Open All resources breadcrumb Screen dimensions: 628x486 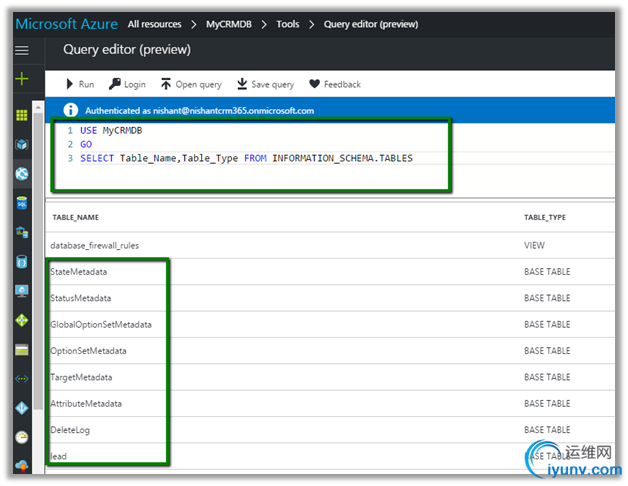(155, 24)
